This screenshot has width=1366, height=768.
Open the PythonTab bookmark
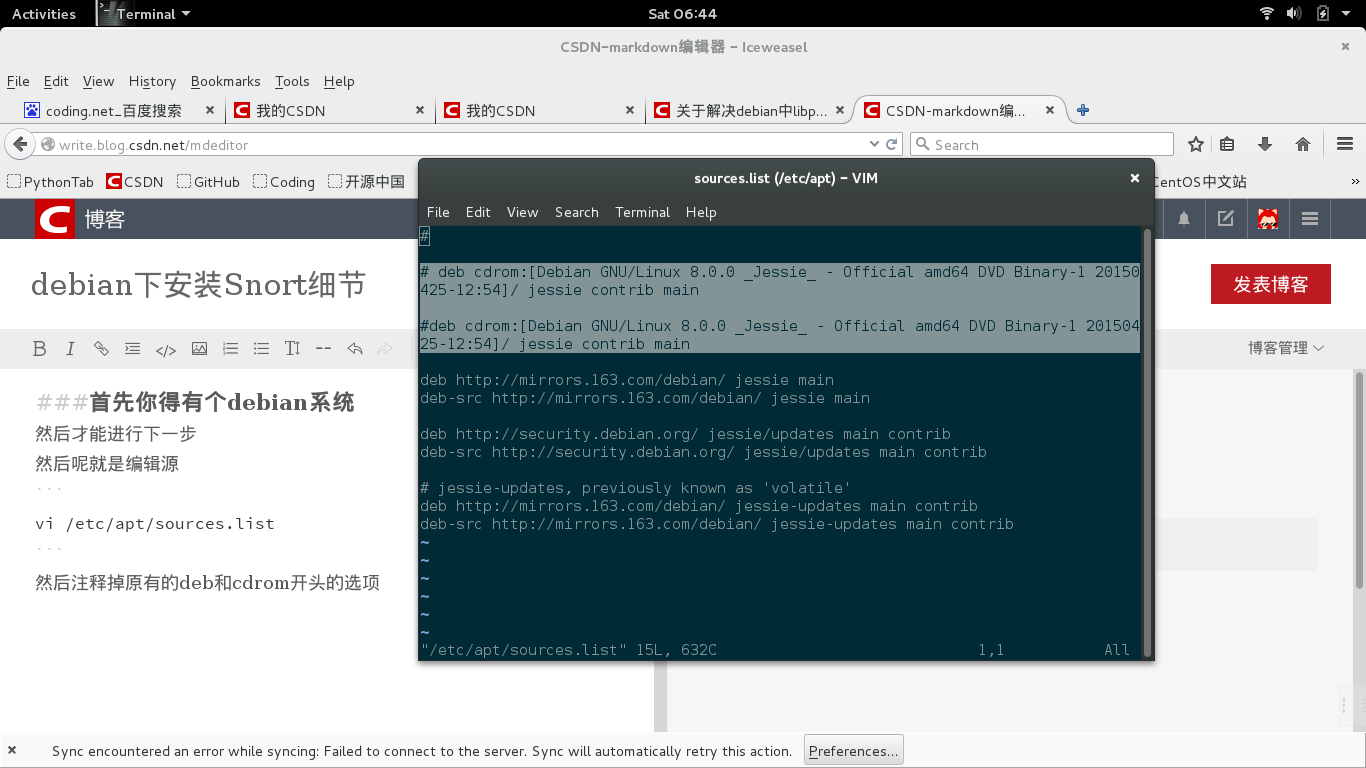[x=51, y=182]
